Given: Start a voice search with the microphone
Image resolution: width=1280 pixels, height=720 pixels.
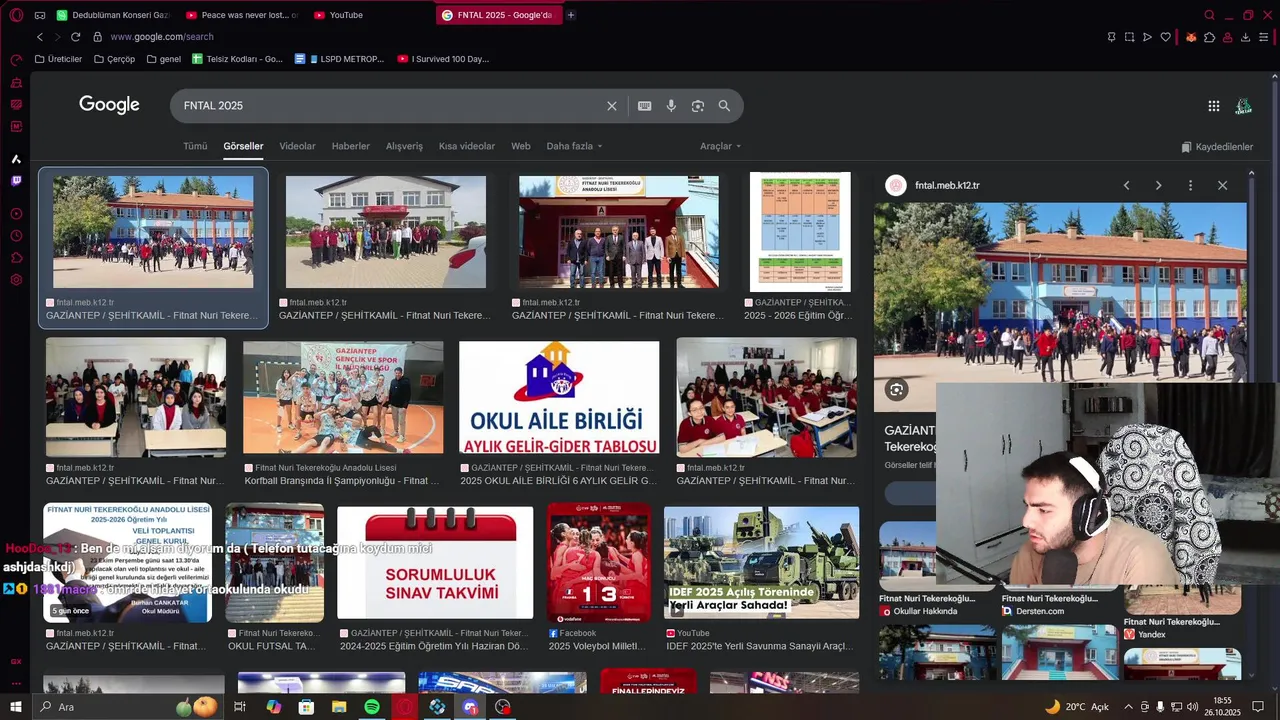Looking at the screenshot, I should tap(671, 106).
